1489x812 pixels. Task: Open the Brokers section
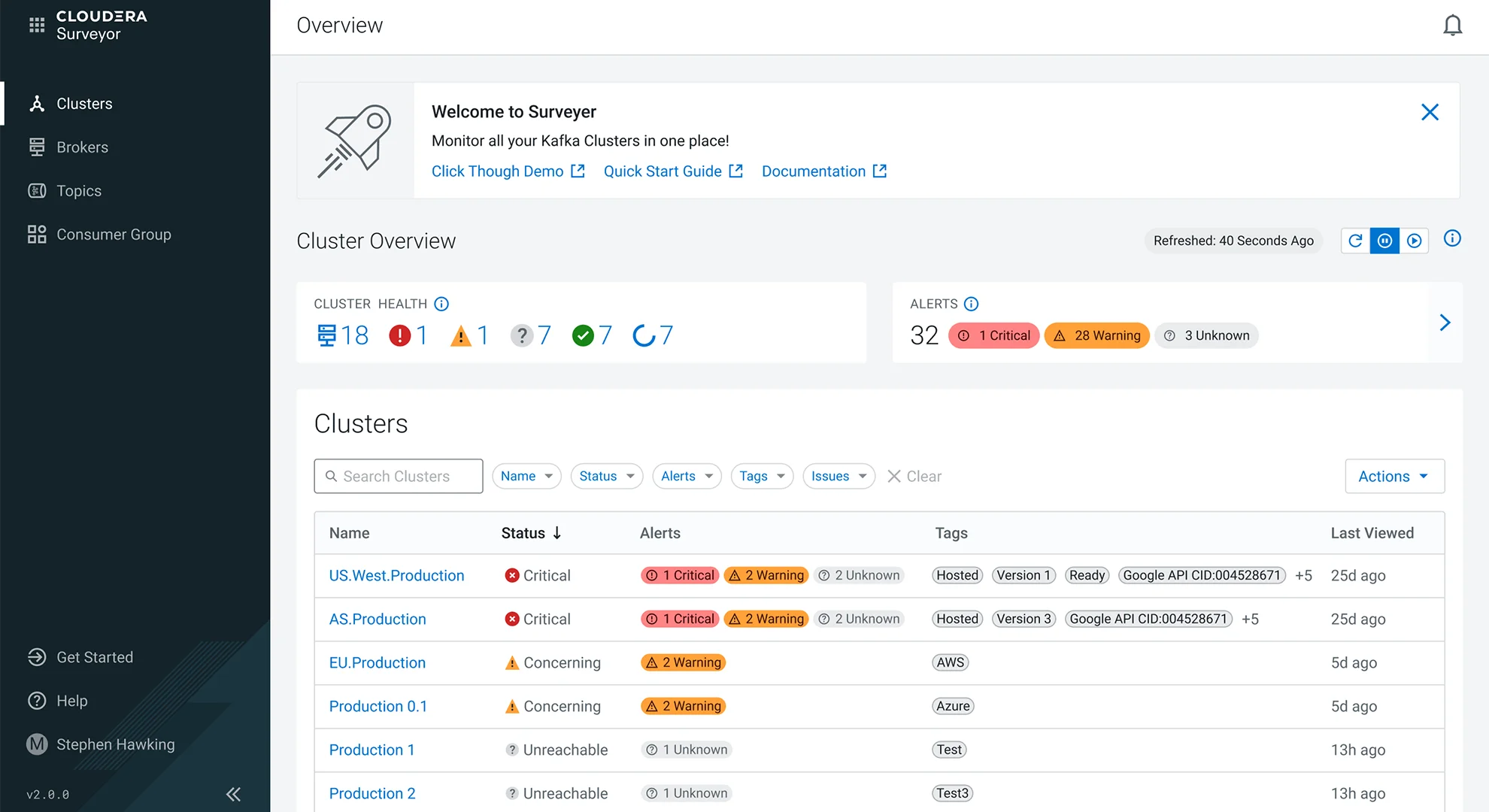coord(37,147)
